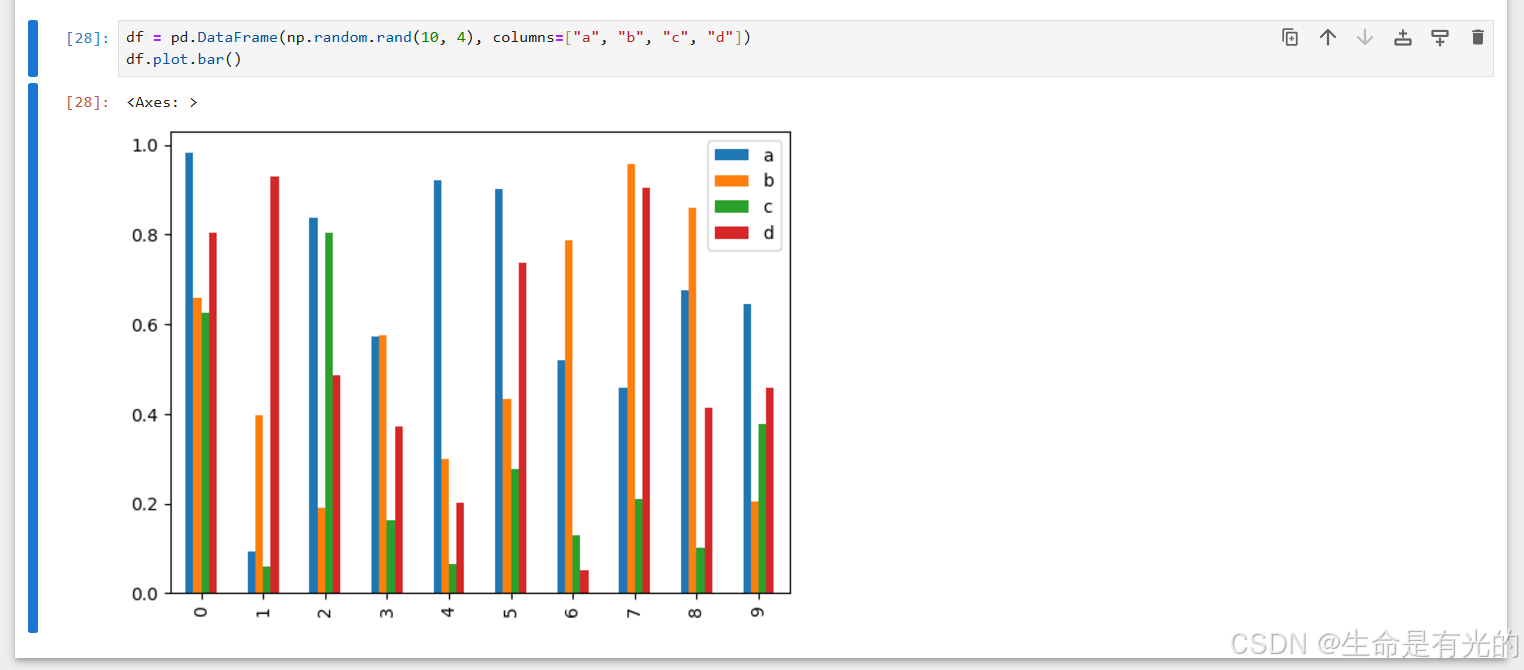
Task: Move the cell down with the arrow
Action: [x=1365, y=37]
